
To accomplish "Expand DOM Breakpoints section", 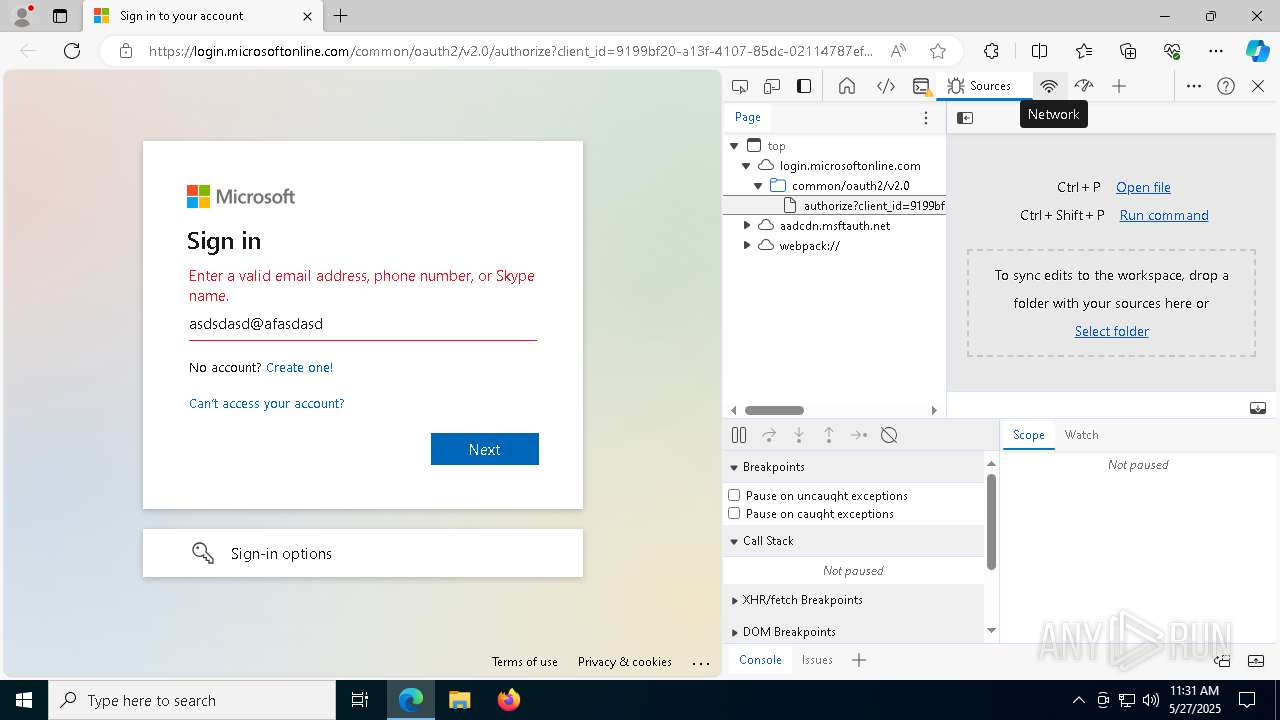I will click(854, 632).
